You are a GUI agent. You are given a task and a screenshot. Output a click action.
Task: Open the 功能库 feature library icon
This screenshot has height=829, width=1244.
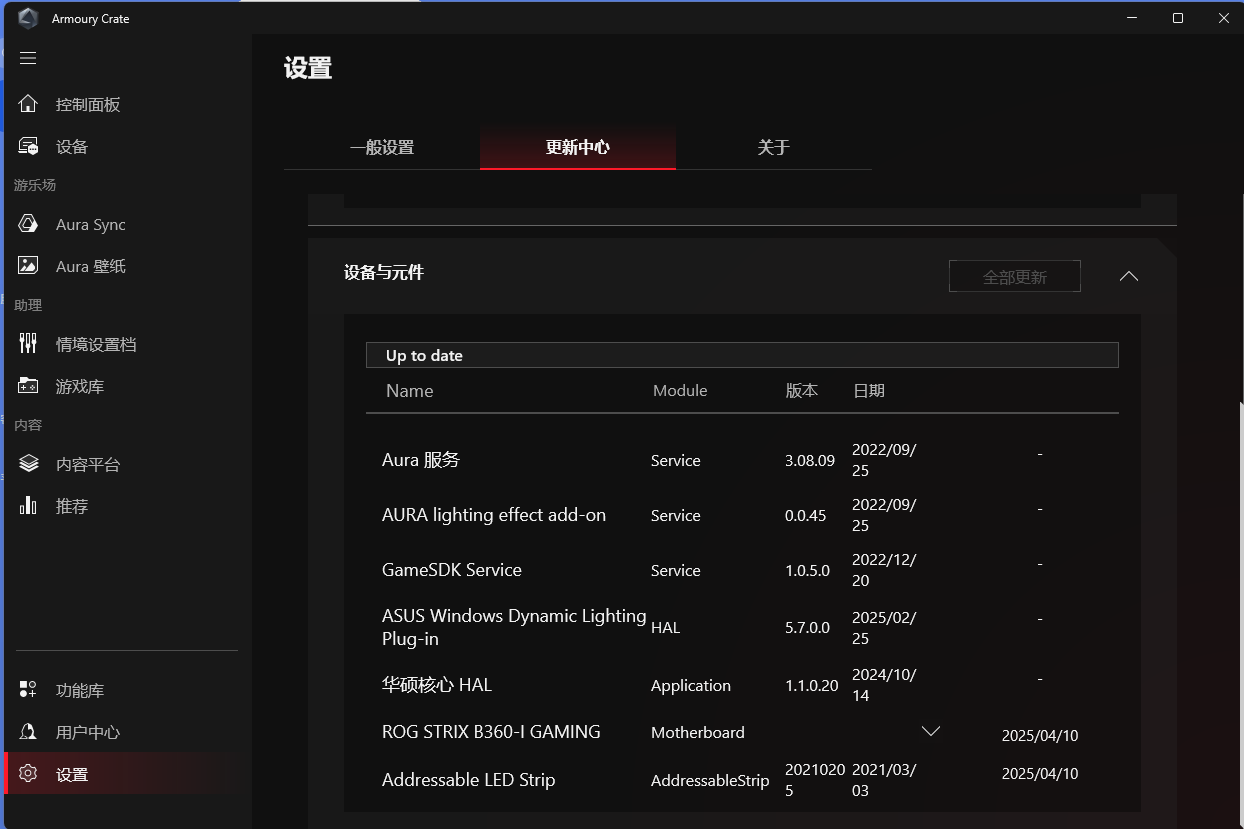(x=28, y=690)
